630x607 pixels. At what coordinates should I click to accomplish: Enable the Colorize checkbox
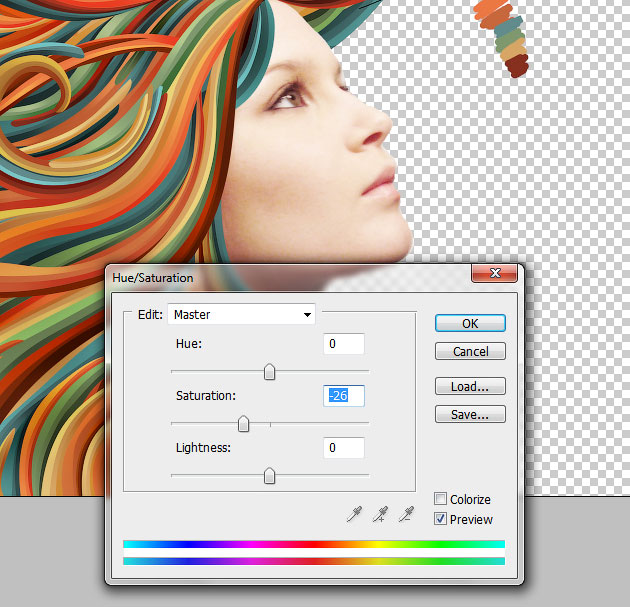pyautogui.click(x=440, y=499)
